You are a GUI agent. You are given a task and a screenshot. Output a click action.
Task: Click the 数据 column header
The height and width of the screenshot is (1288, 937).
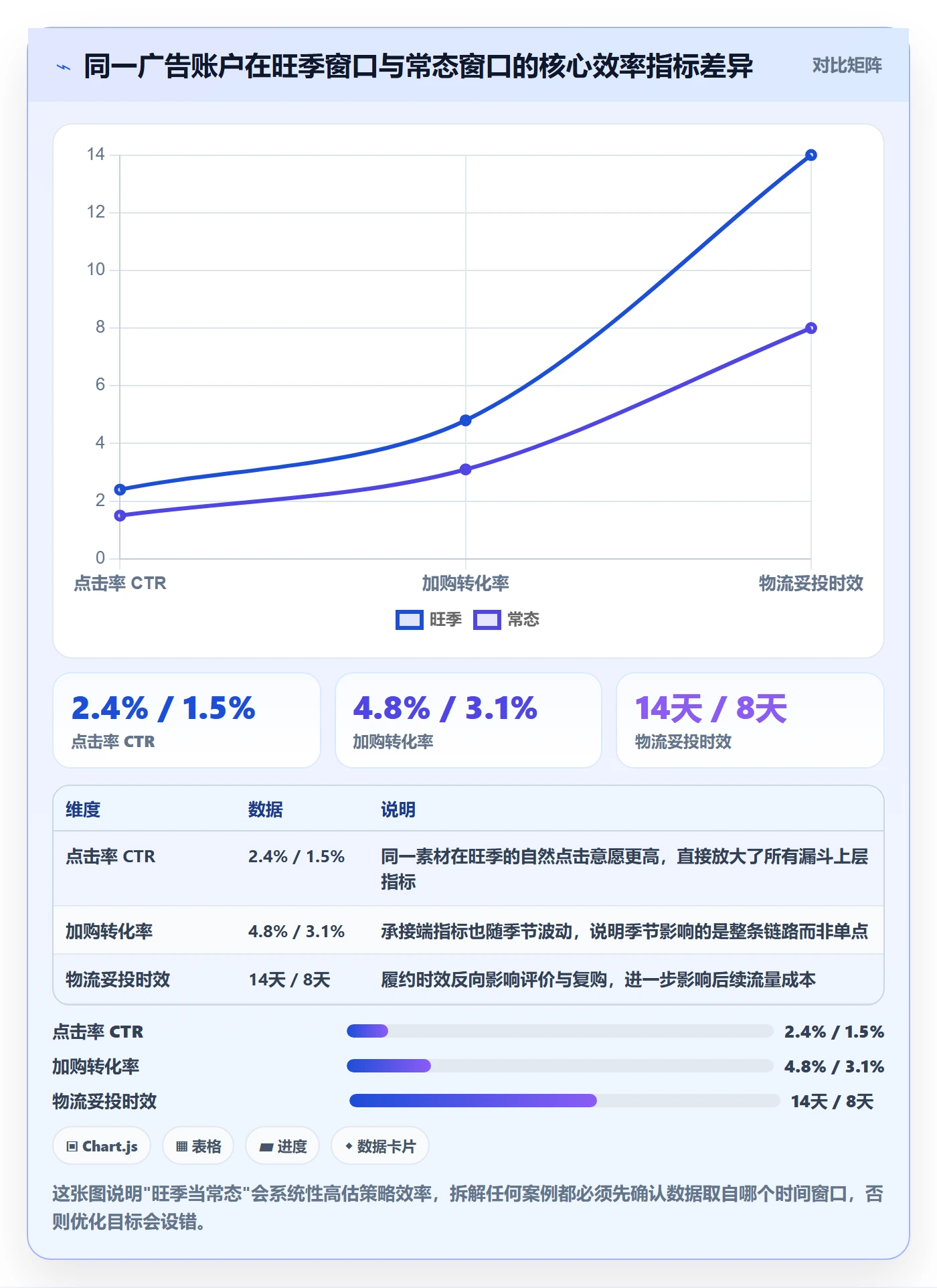[266, 809]
